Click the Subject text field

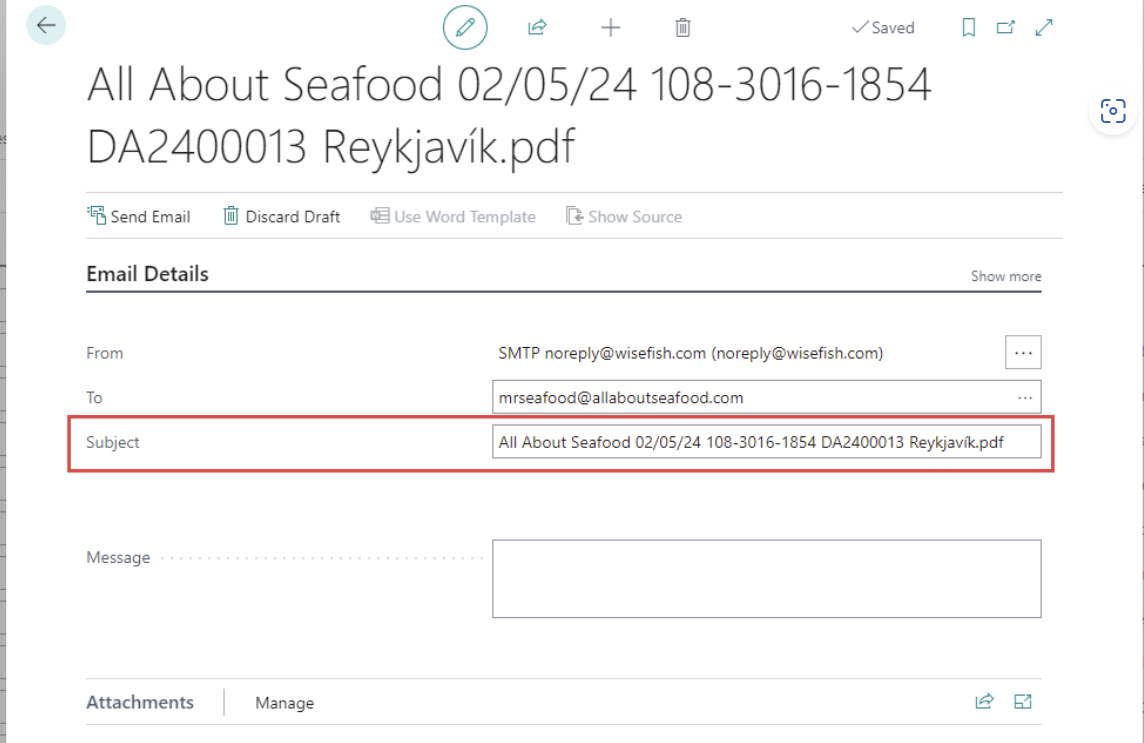tap(765, 442)
